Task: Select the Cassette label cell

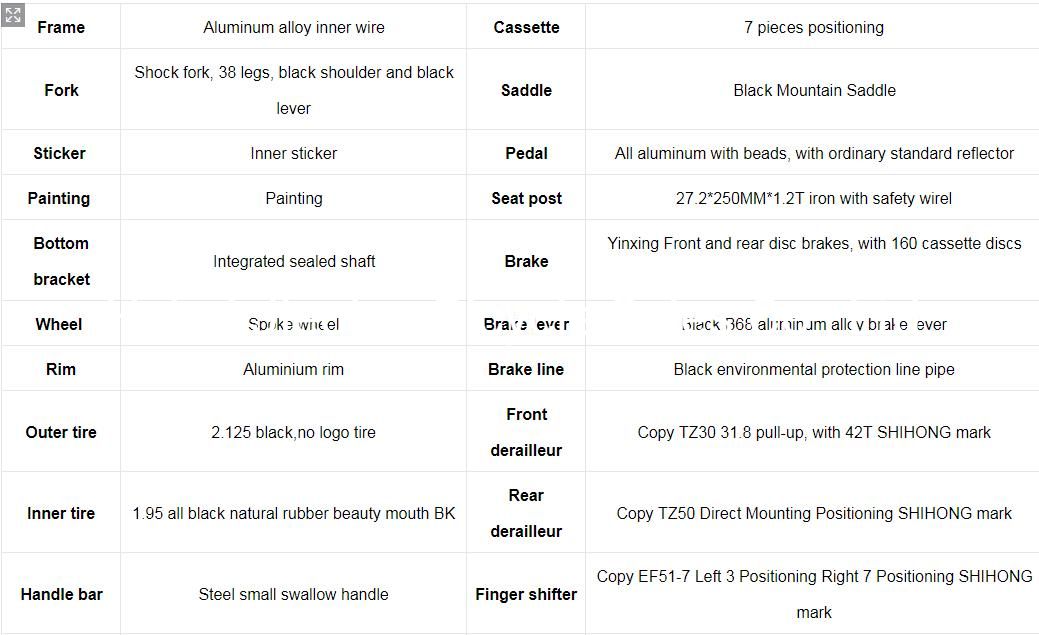Action: pyautogui.click(x=526, y=27)
